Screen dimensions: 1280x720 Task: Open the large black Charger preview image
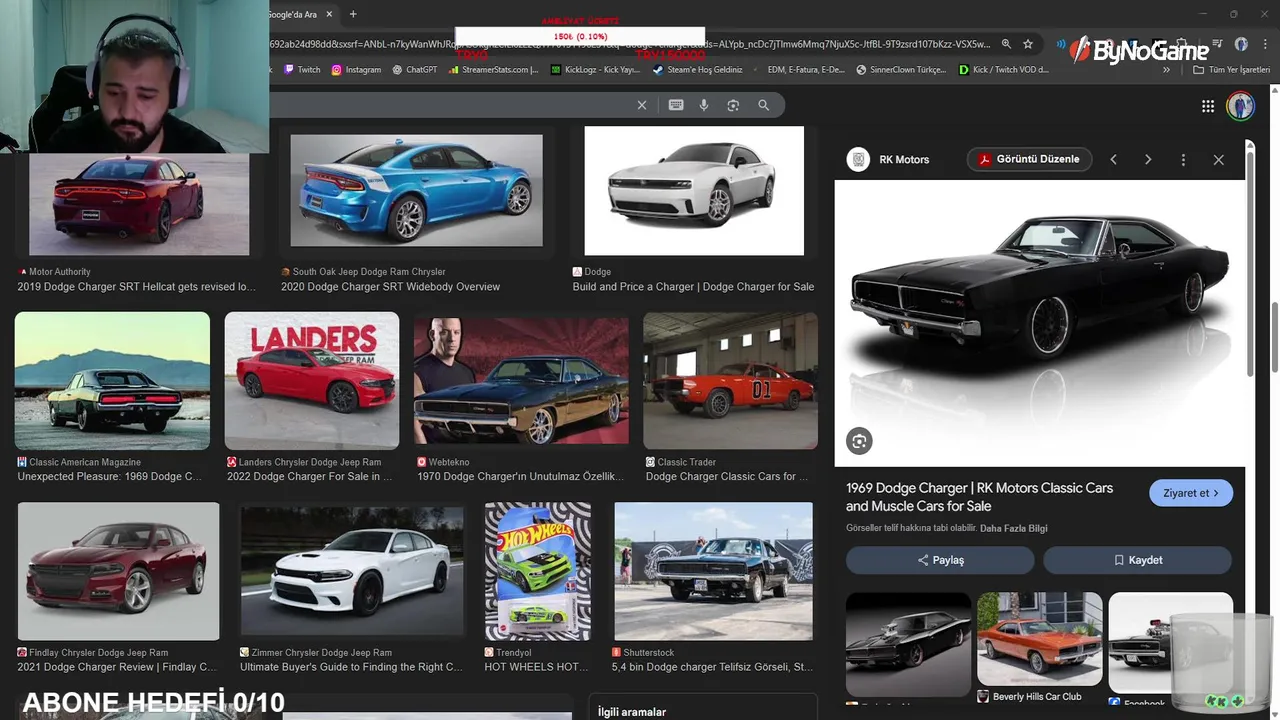coord(1040,323)
